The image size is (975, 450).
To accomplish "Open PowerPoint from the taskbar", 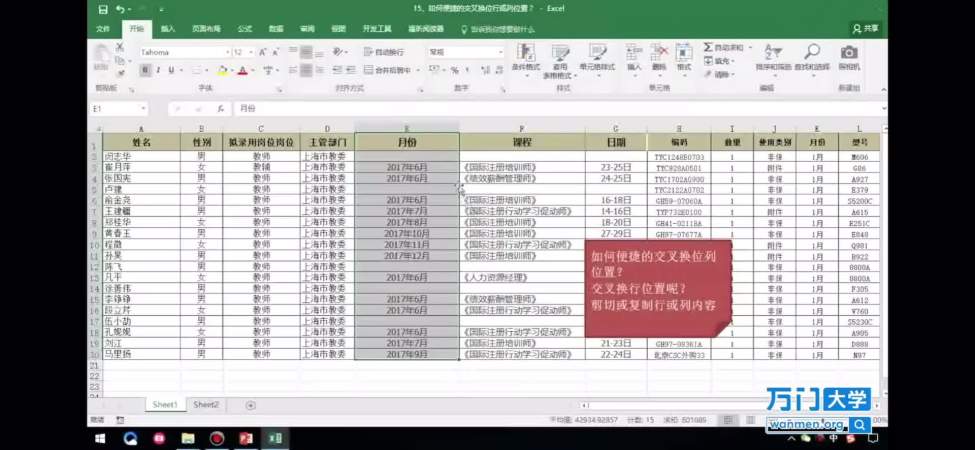I will [x=246, y=439].
